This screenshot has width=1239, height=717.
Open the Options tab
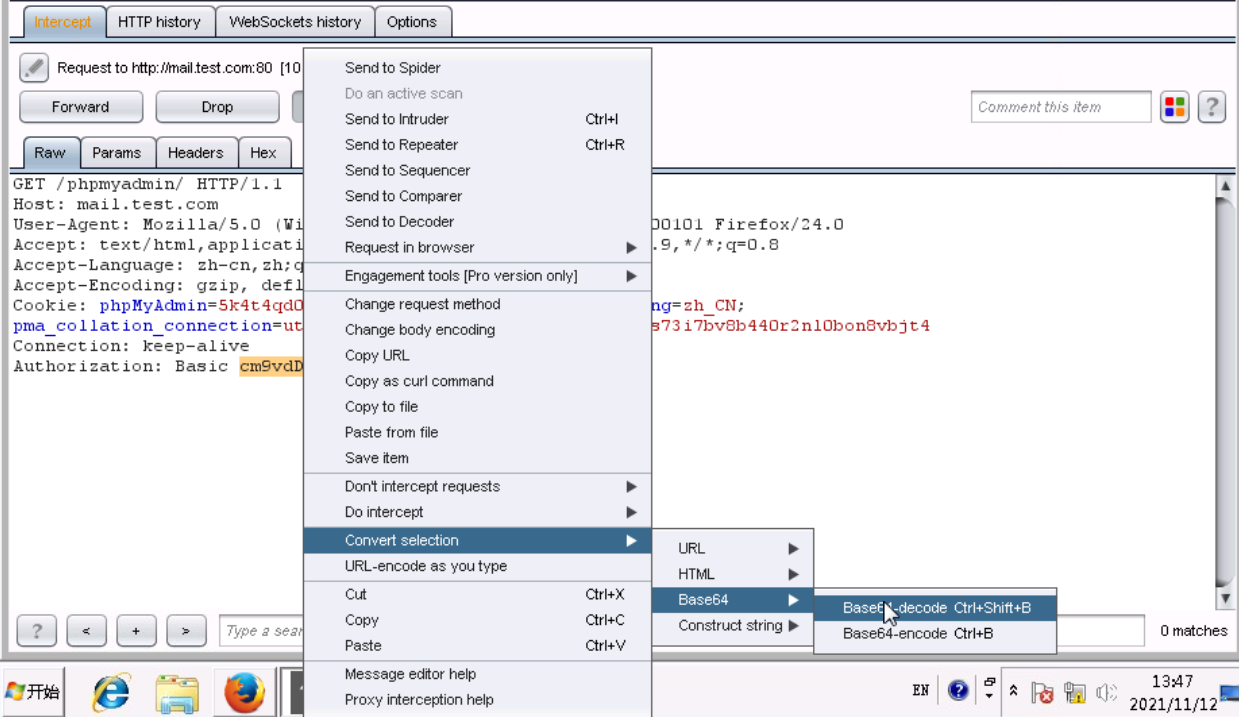pos(412,22)
